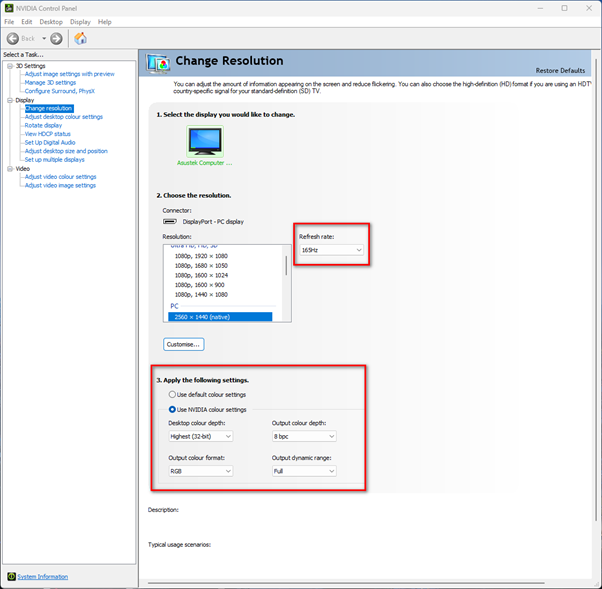Viewport: 602px width, 589px height.
Task: Open Manage 3D settings in the task tree
Action: (x=50, y=82)
